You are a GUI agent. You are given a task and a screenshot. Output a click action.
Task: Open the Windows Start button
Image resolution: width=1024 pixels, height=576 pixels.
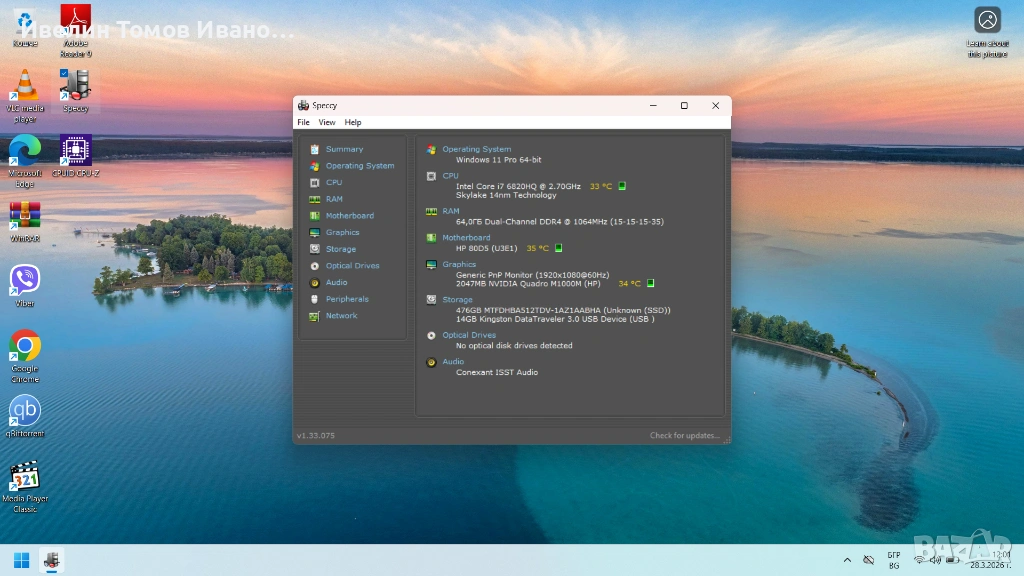tap(21, 559)
